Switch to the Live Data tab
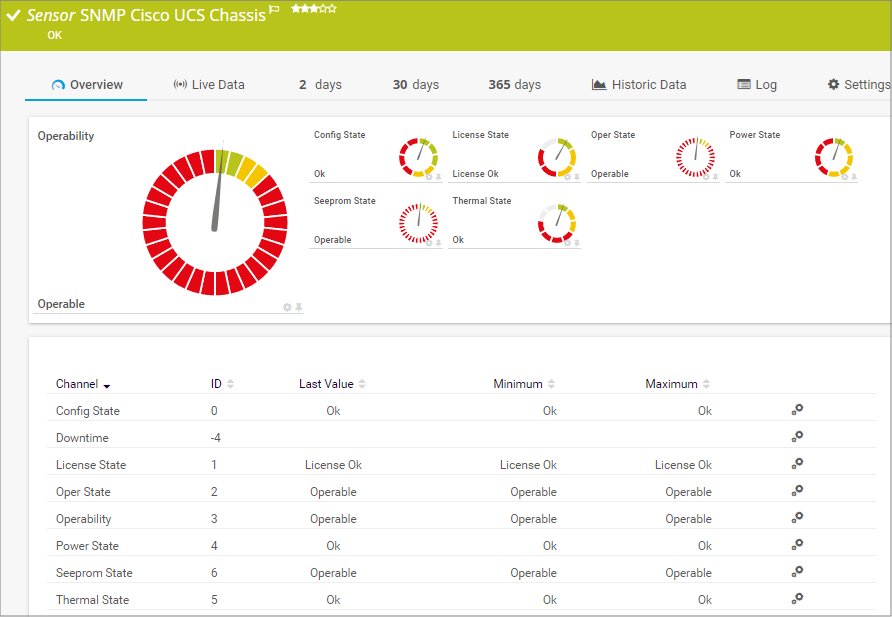Screen dimensions: 892x617 click(x=209, y=85)
